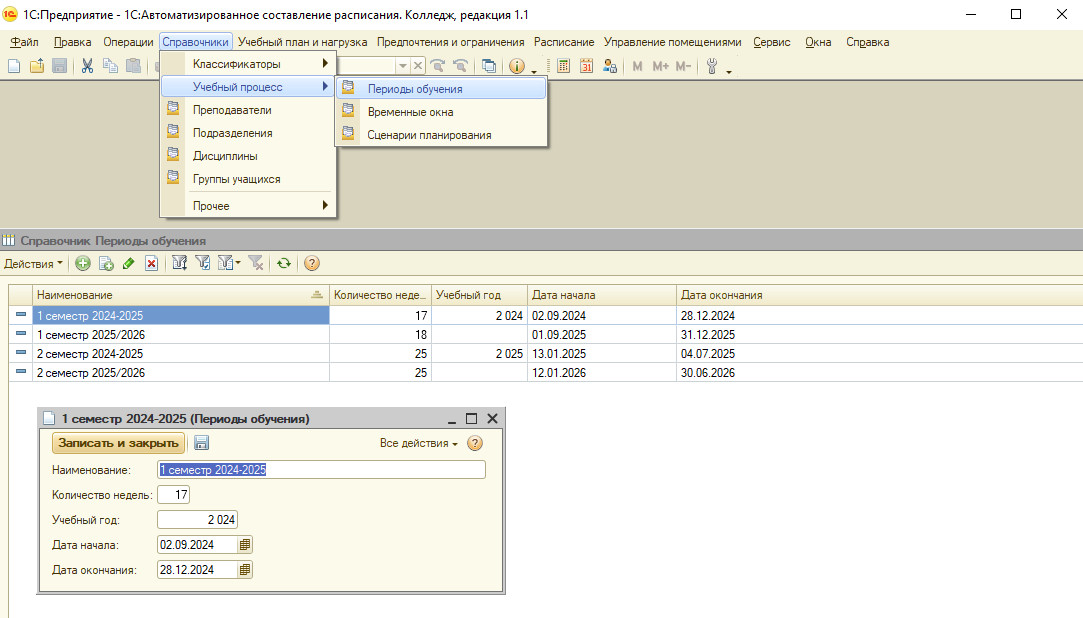Expand the Прочее submenu
The image size is (1083, 618).
249,206
